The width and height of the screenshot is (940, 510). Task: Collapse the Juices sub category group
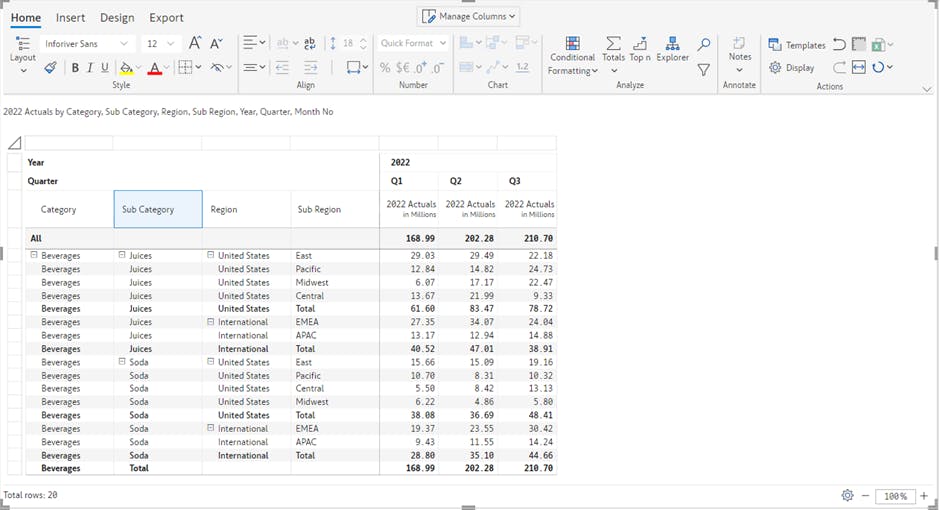(122, 255)
